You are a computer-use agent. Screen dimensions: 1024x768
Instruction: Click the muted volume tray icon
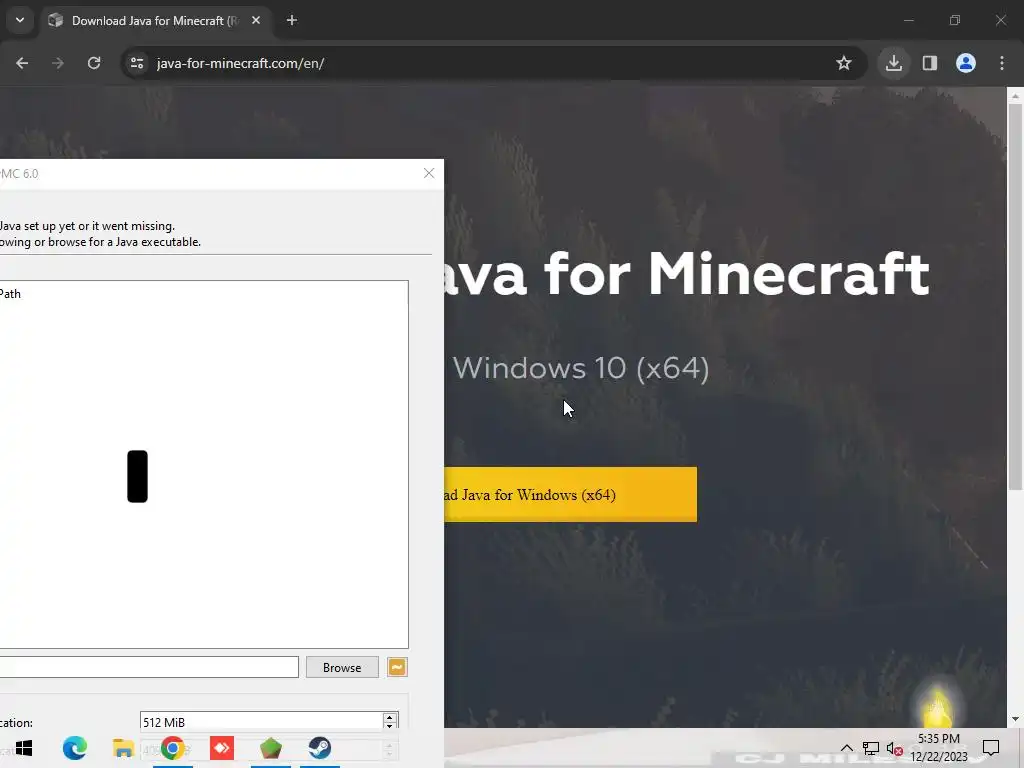[895, 748]
